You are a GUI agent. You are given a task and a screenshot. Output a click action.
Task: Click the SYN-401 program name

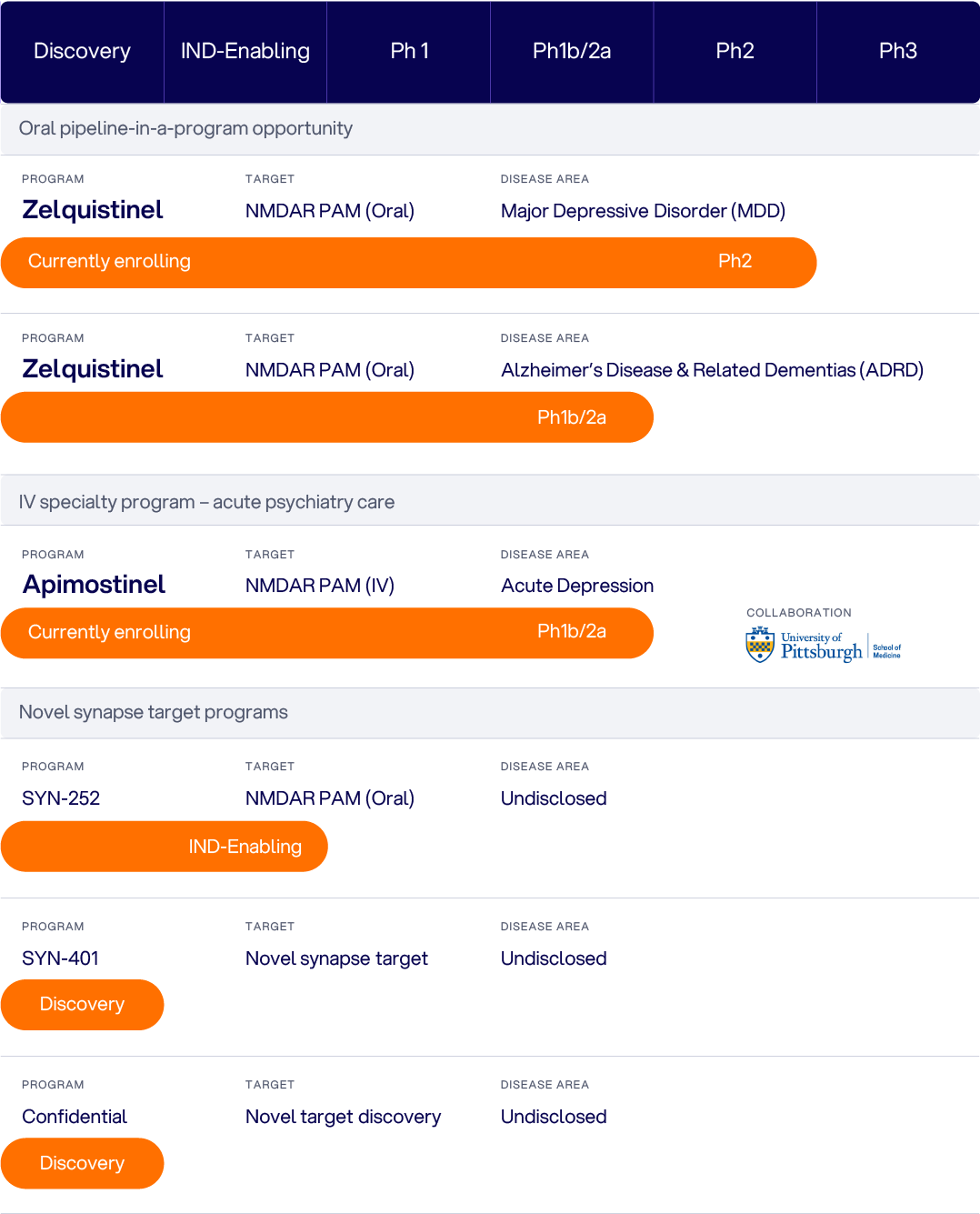(60, 958)
